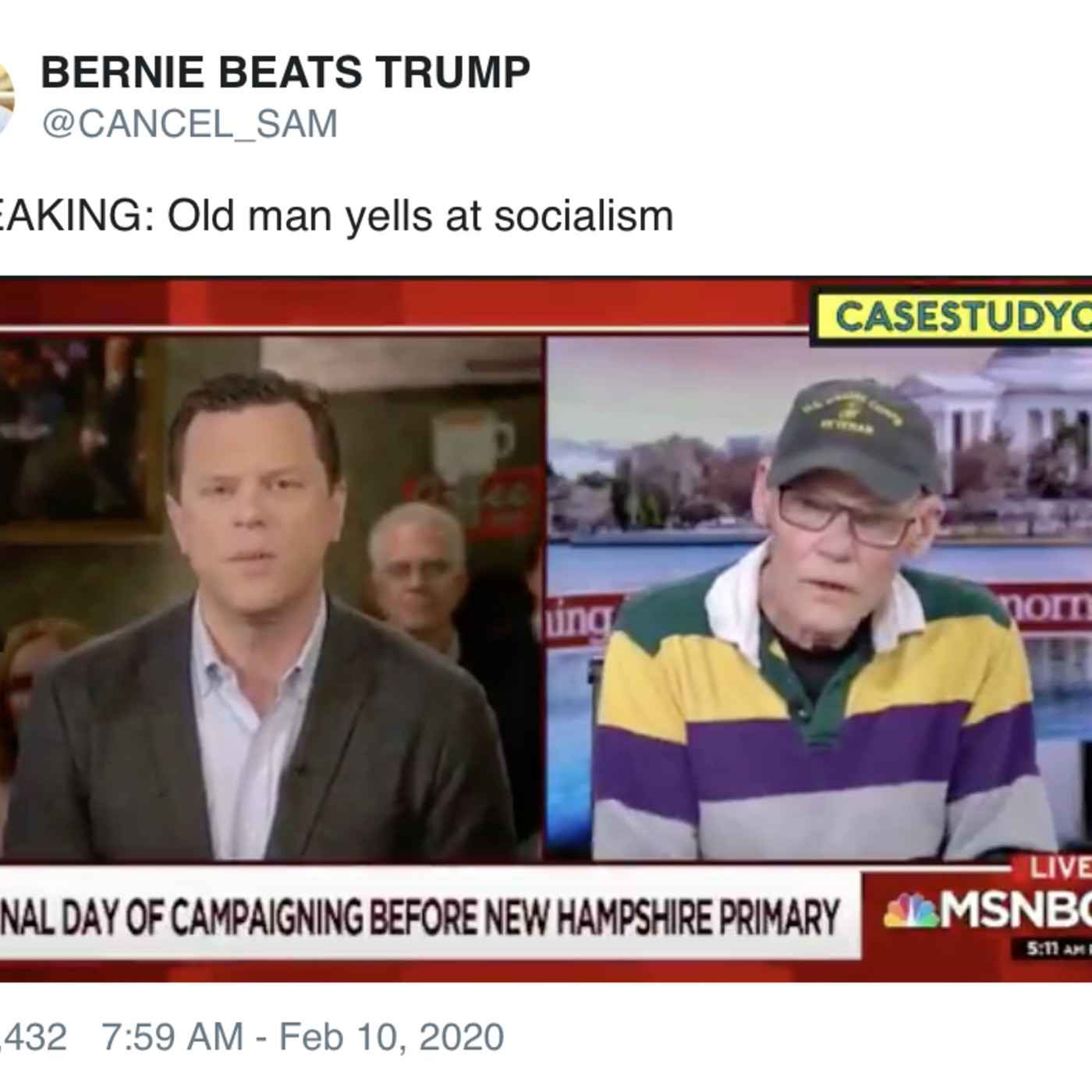This screenshot has width=1092, height=1092.
Task: Open the 7:59 AM - Feb 10, 2020 timestamp
Action: click(x=303, y=1037)
